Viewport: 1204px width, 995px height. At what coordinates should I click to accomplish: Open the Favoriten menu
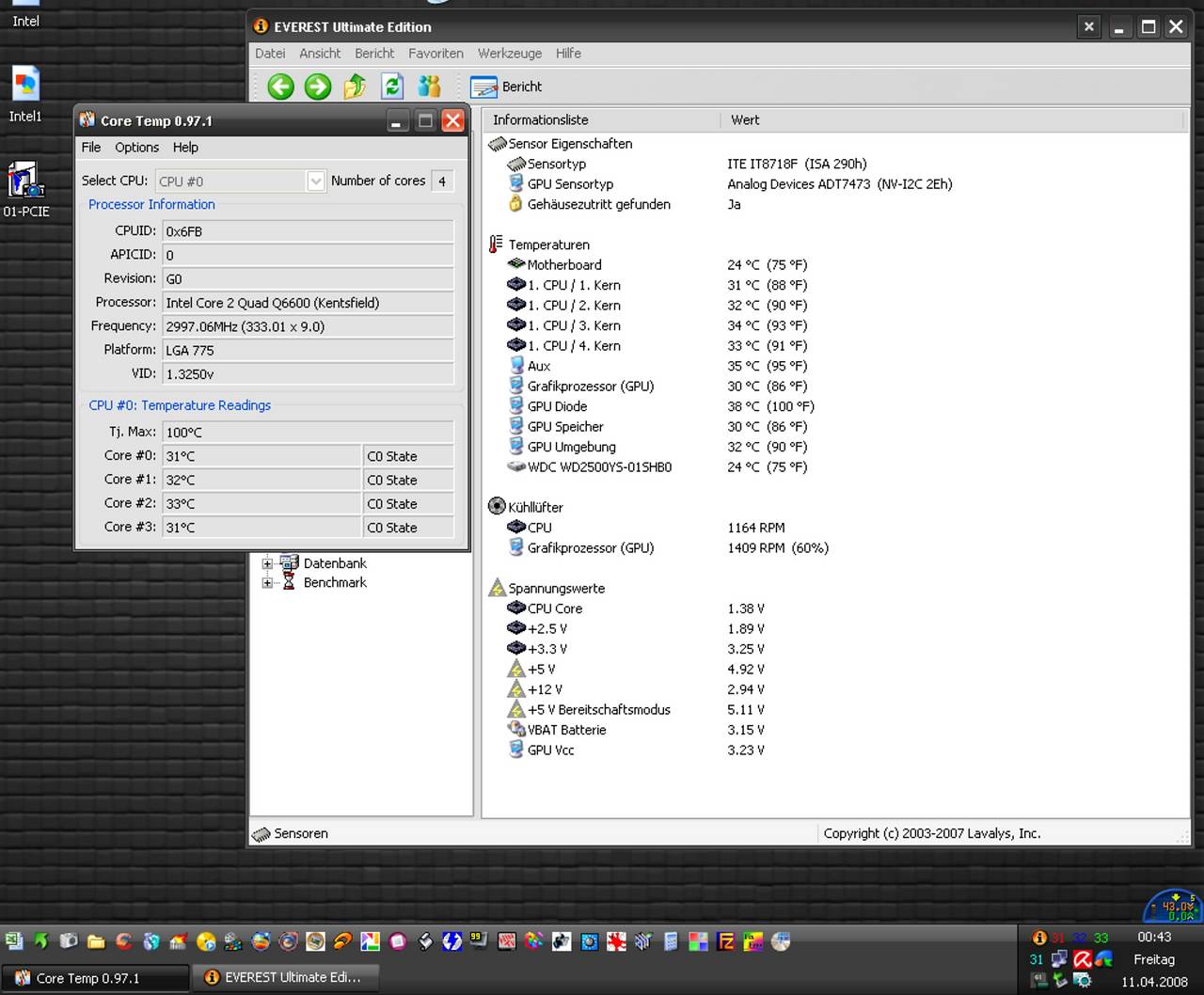click(x=436, y=54)
